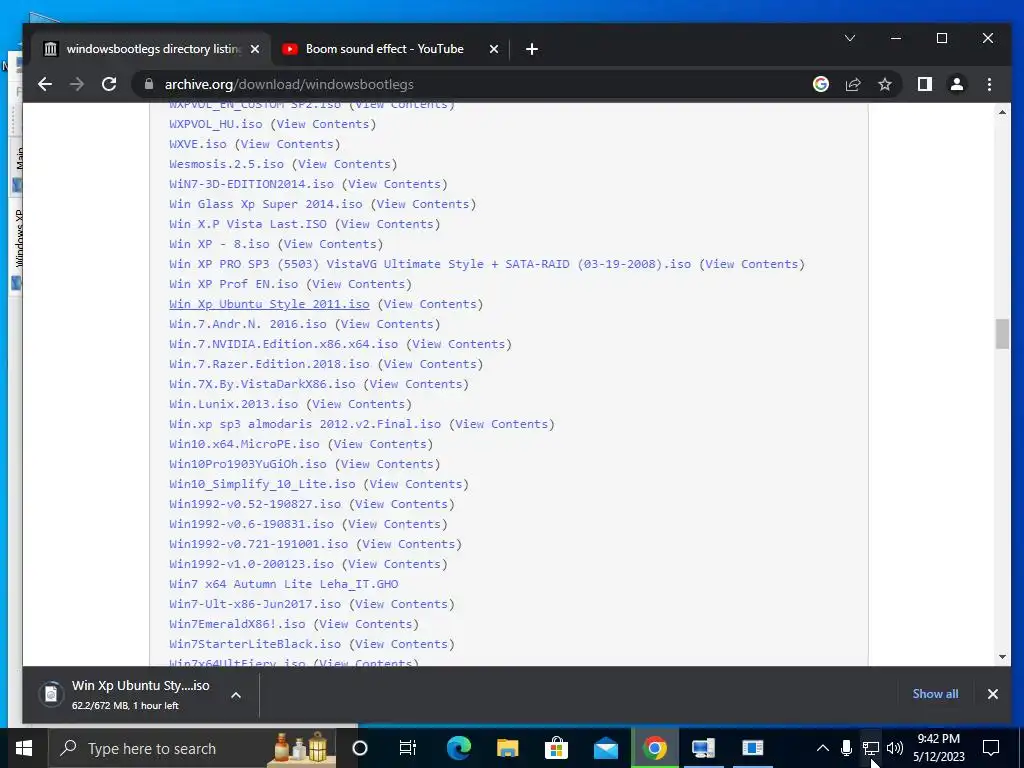Close the windowsbootlegs directory tab
Viewport: 1024px width, 768px height.
coord(255,49)
